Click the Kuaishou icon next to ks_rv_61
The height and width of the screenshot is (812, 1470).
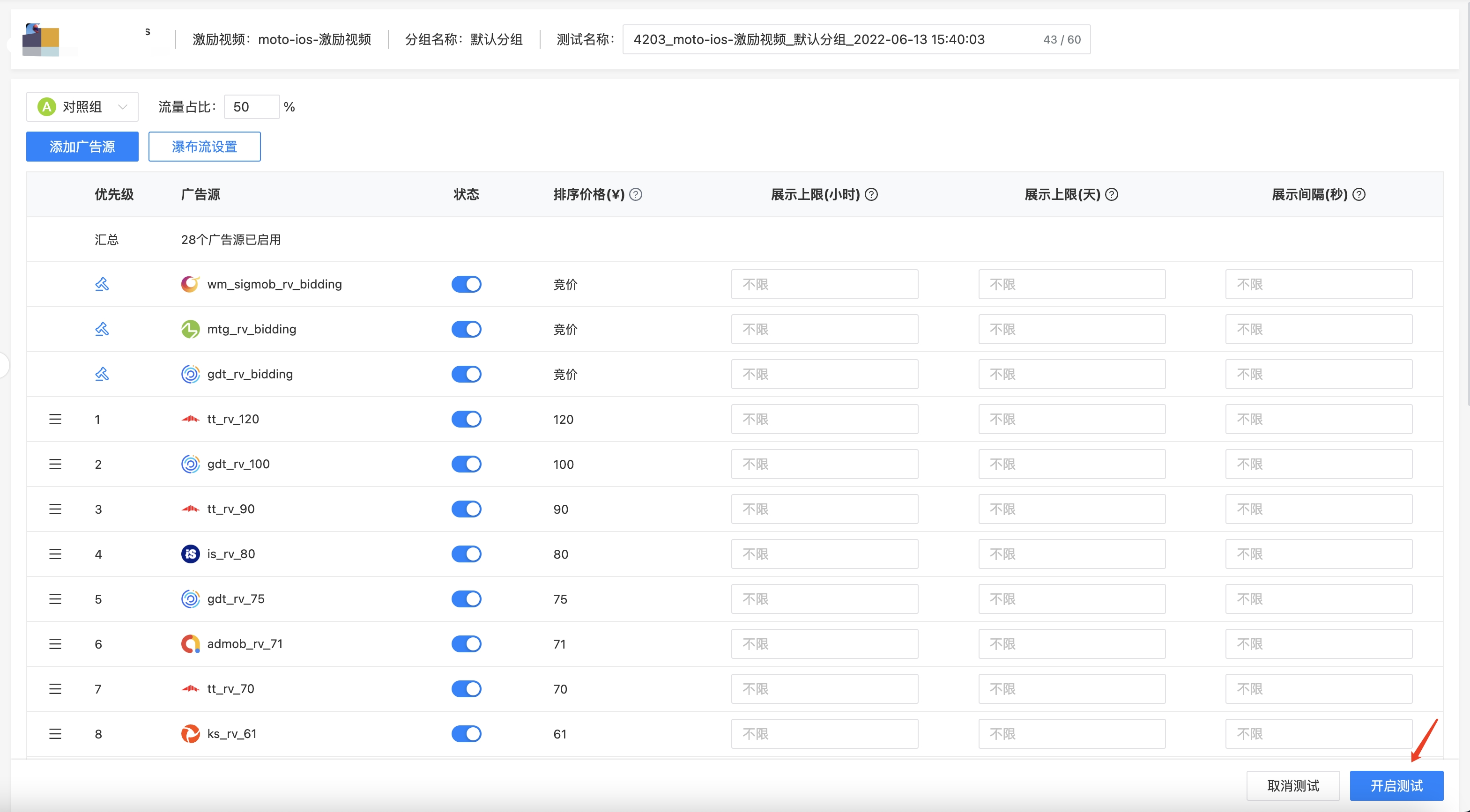click(x=190, y=733)
